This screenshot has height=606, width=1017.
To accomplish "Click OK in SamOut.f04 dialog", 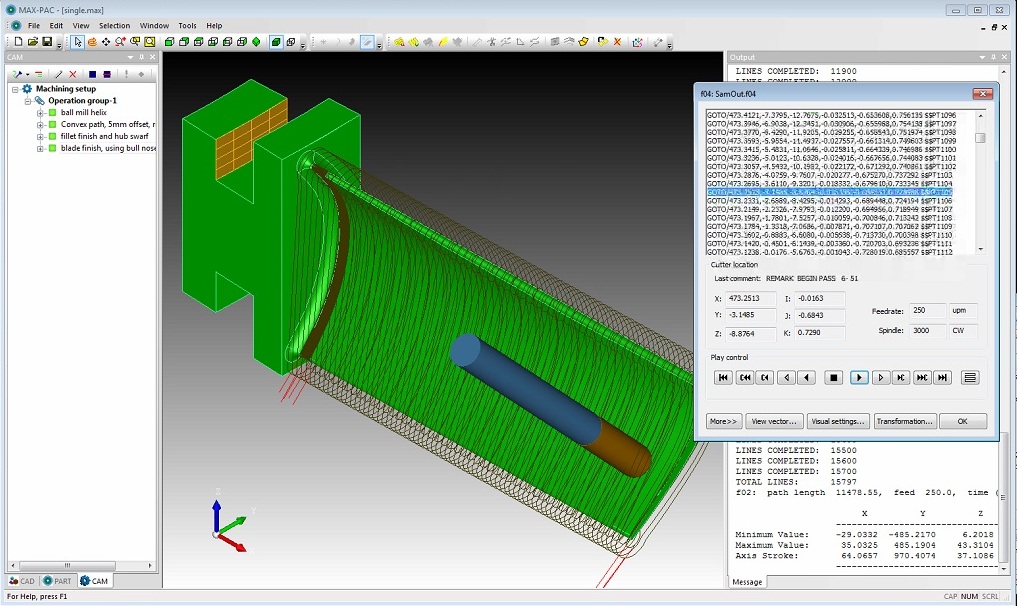I will point(963,422).
